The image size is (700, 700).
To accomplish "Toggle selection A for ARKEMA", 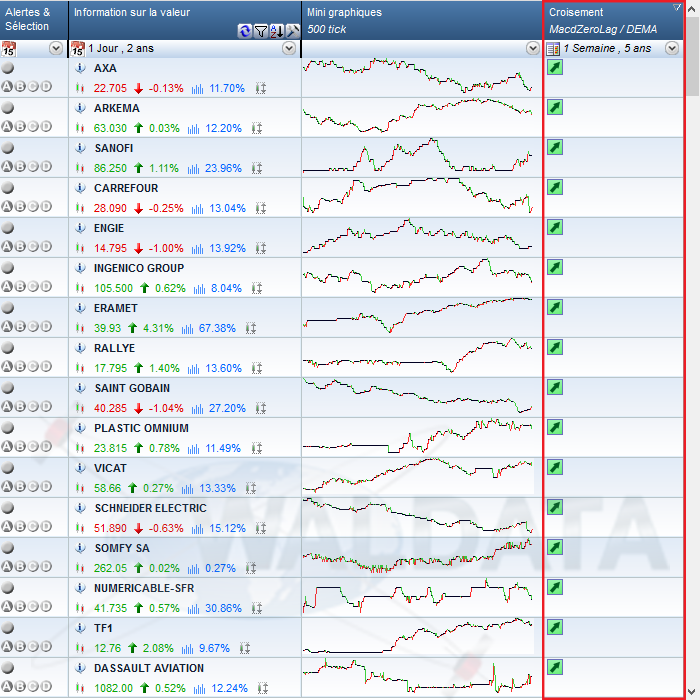I will click(x=7, y=126).
